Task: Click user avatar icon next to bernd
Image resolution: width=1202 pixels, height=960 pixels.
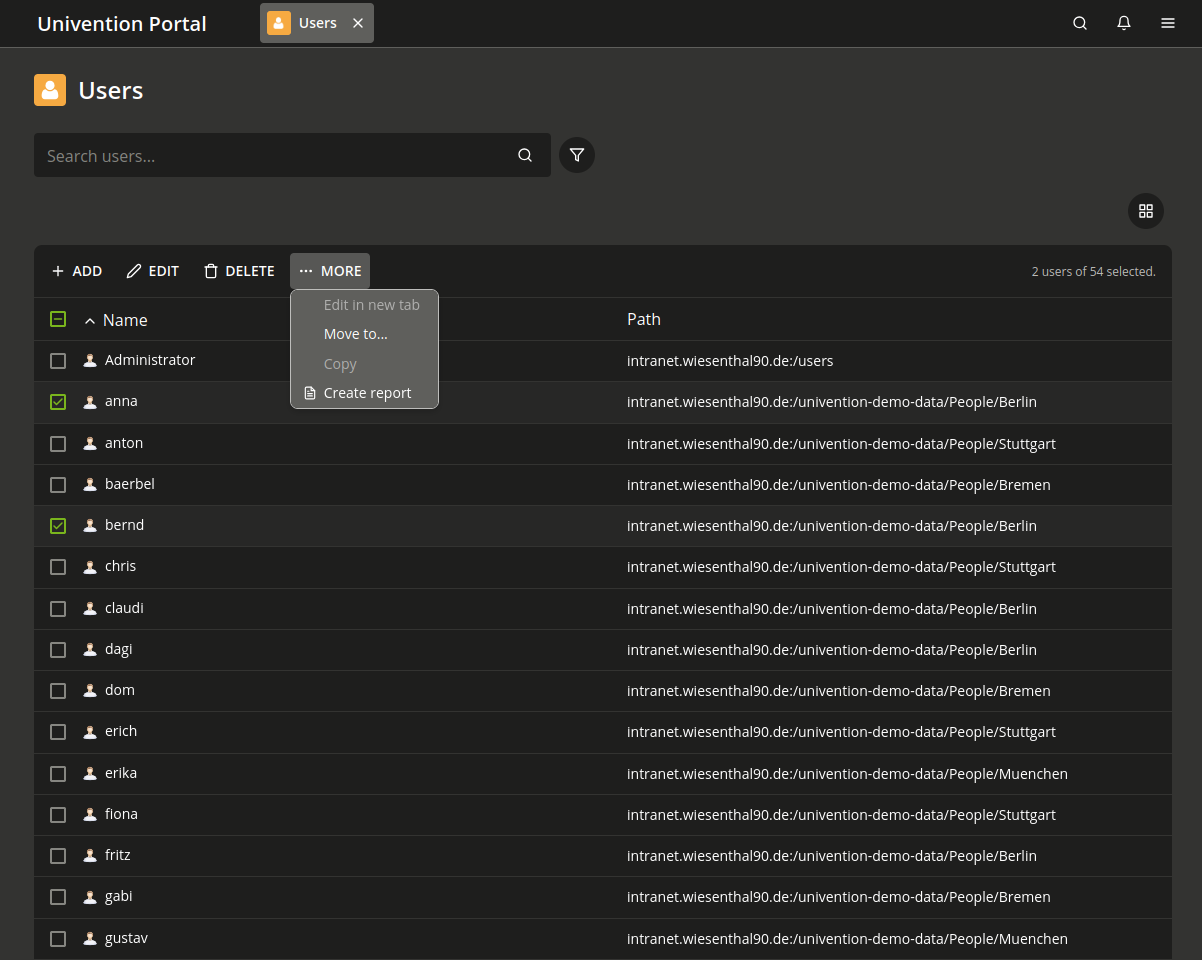Action: tap(90, 526)
